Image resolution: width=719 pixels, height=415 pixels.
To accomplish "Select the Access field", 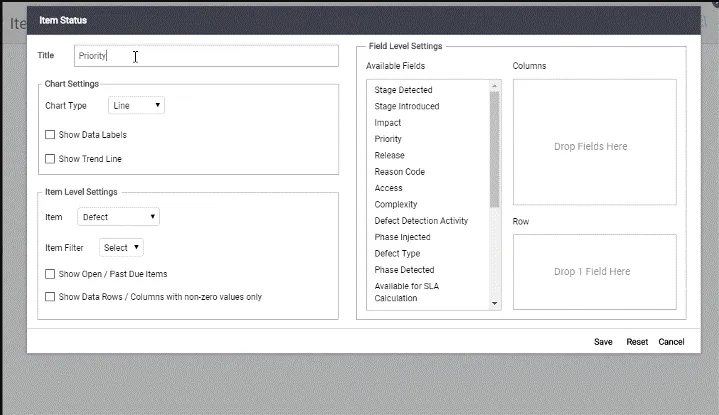I will pyautogui.click(x=388, y=188).
